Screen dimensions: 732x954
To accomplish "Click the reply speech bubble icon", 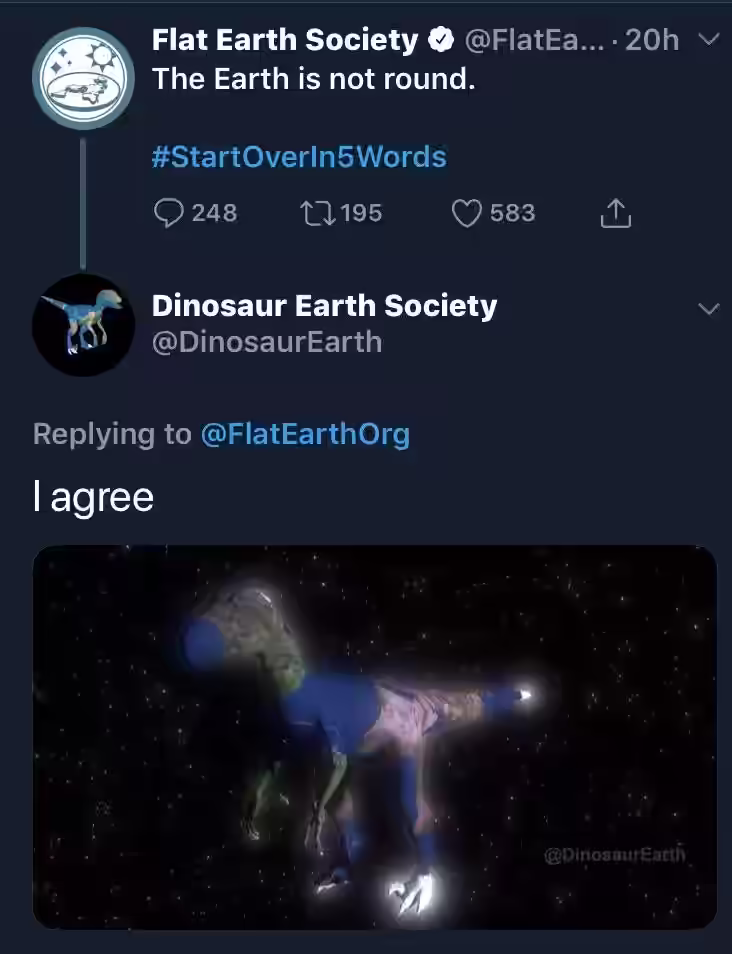I will 169,214.
